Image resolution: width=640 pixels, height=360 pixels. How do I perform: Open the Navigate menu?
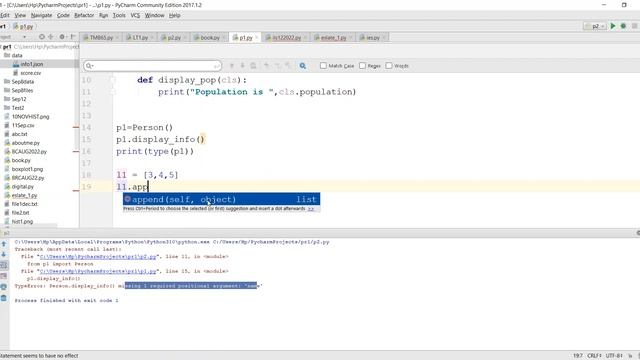click(x=42, y=16)
